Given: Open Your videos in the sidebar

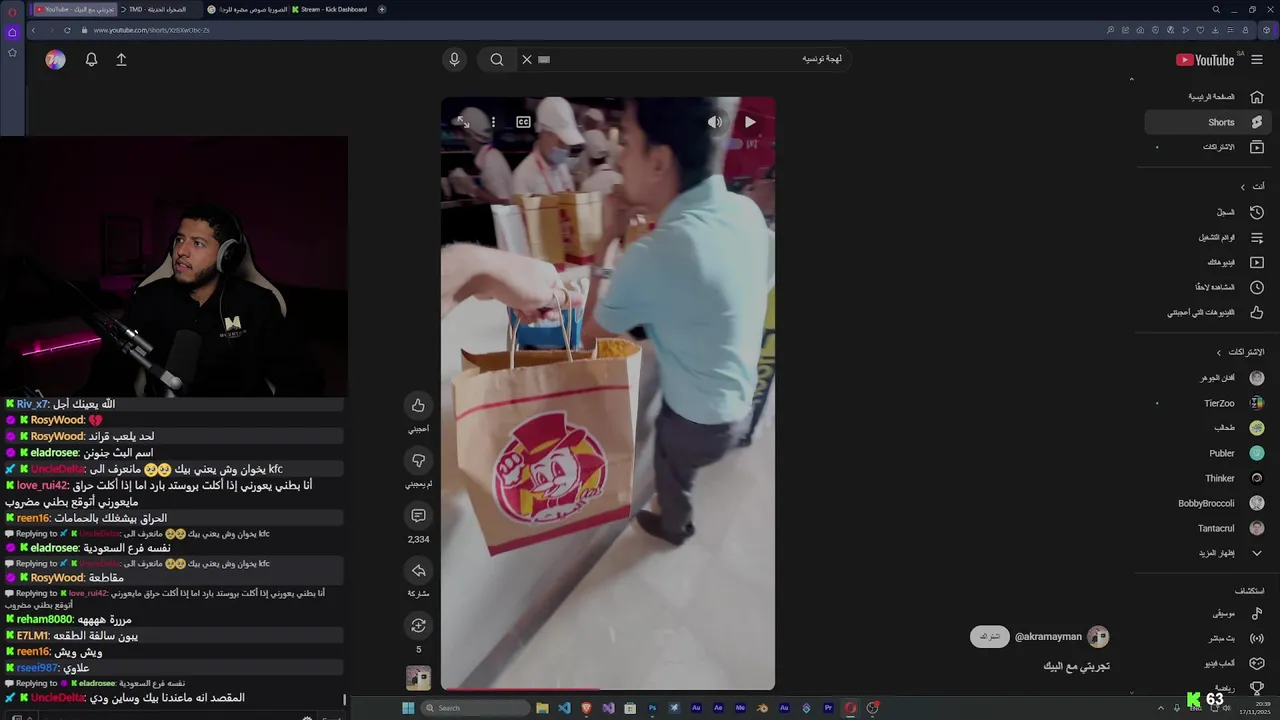Looking at the screenshot, I should pyautogui.click(x=1207, y=262).
